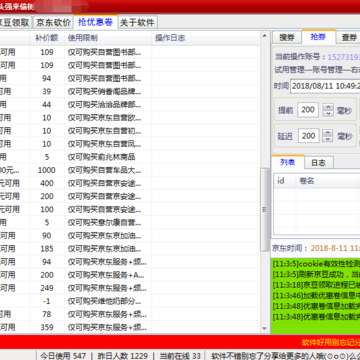Viewport: 360px width, 360px height.
Task: Click the 延迟 value input box
Action: (x=309, y=136)
